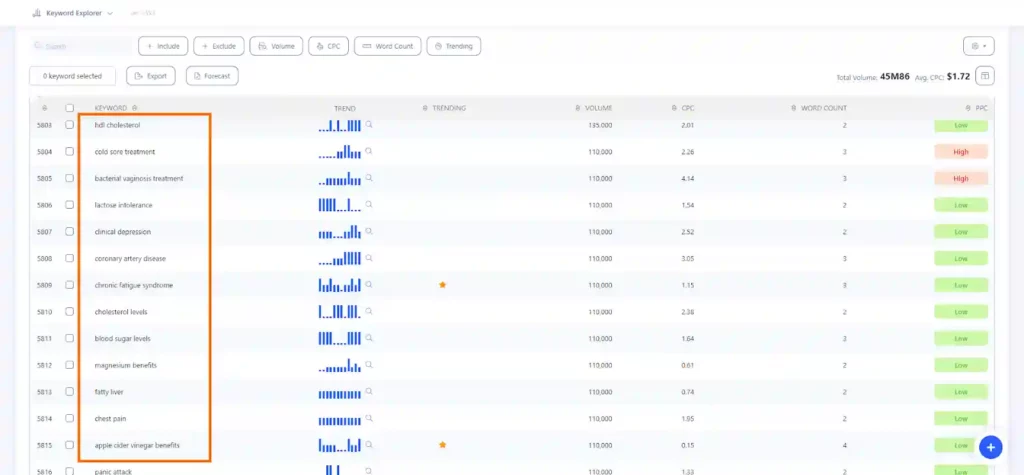The height and width of the screenshot is (475, 1024).
Task: Select the 135,000 volume cell
Action: [600, 125]
